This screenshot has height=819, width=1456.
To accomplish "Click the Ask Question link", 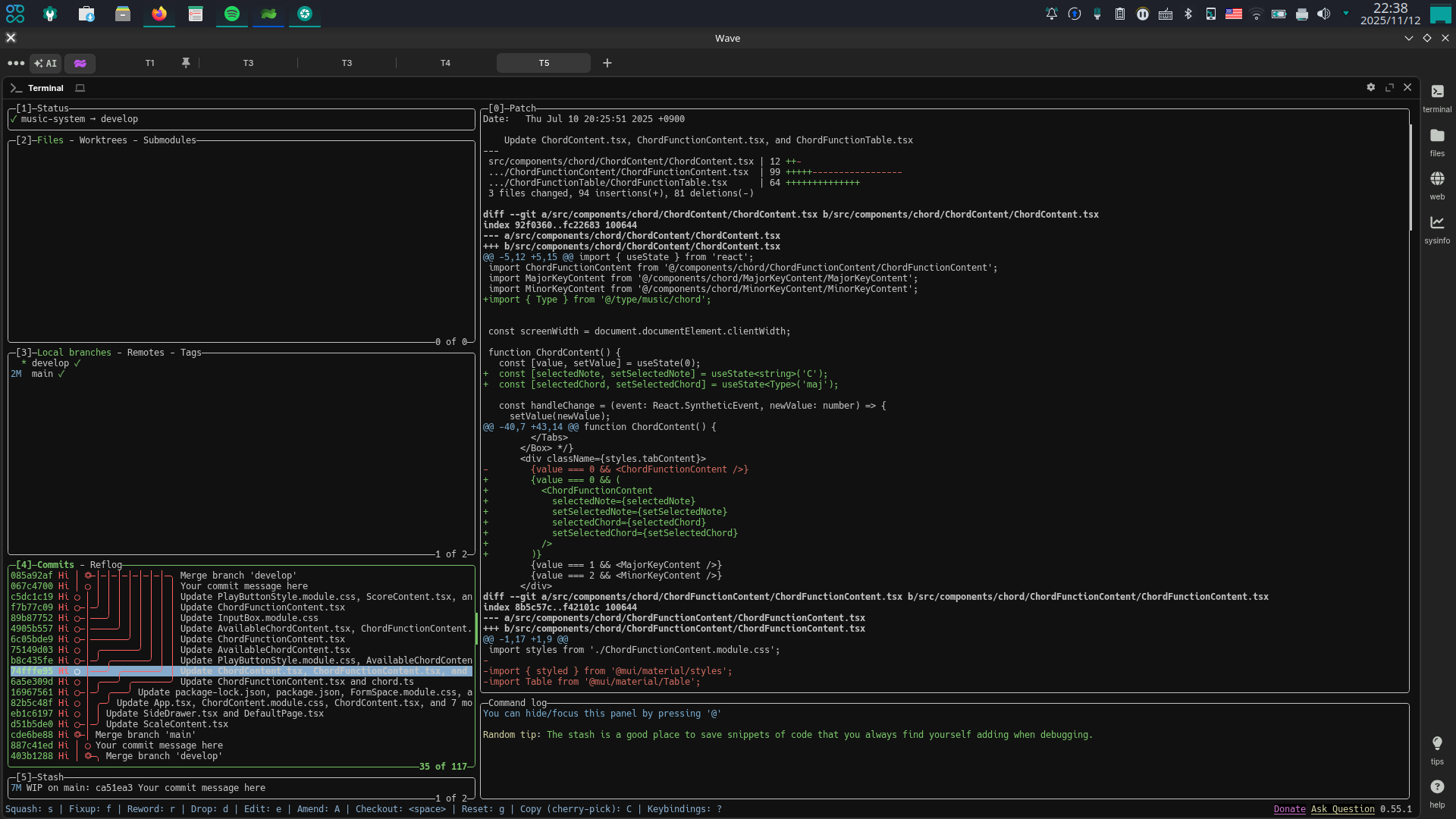I will pyautogui.click(x=1342, y=809).
